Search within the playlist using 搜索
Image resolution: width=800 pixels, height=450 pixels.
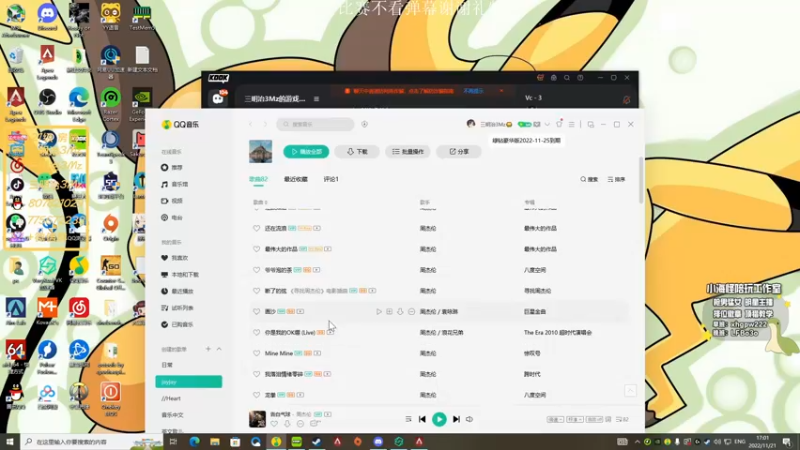pos(589,180)
